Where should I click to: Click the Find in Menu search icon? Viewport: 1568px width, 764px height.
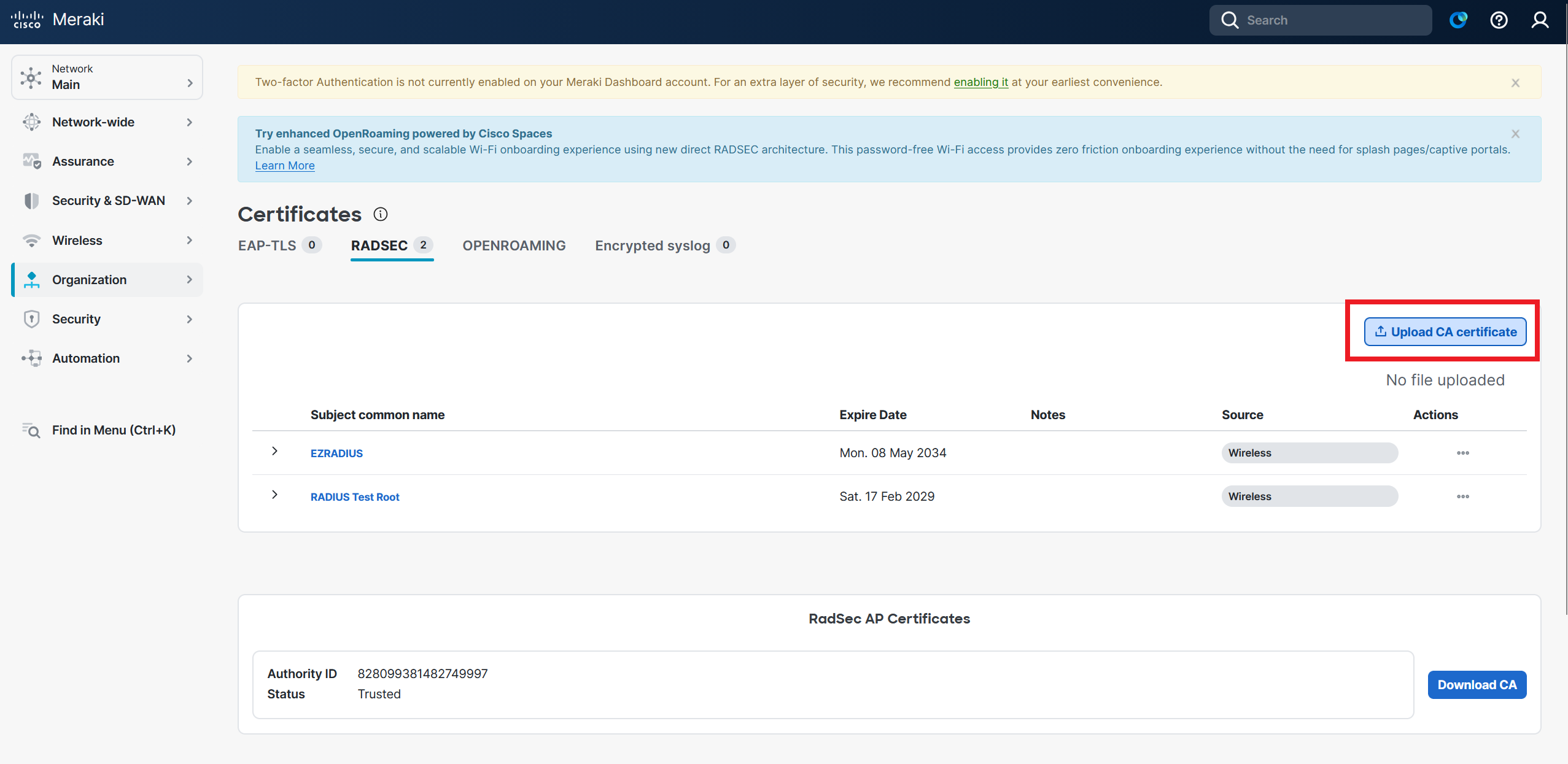(x=31, y=430)
